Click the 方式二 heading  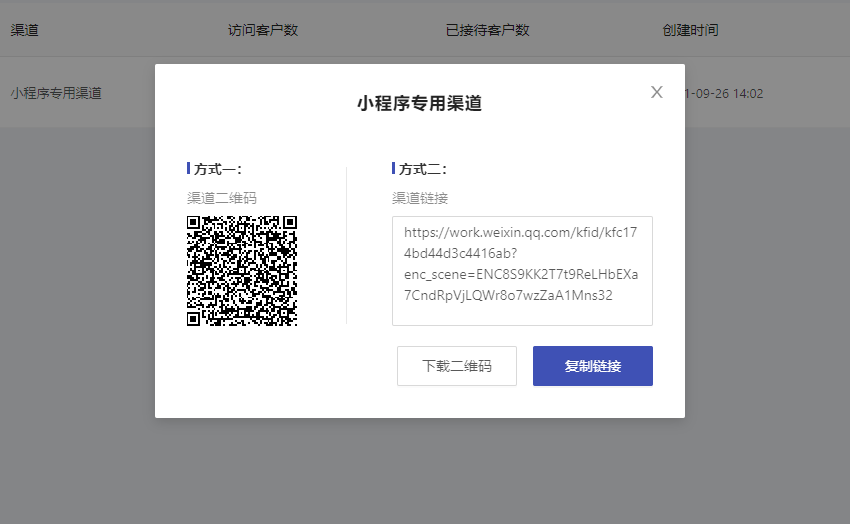pyautogui.click(x=422, y=170)
